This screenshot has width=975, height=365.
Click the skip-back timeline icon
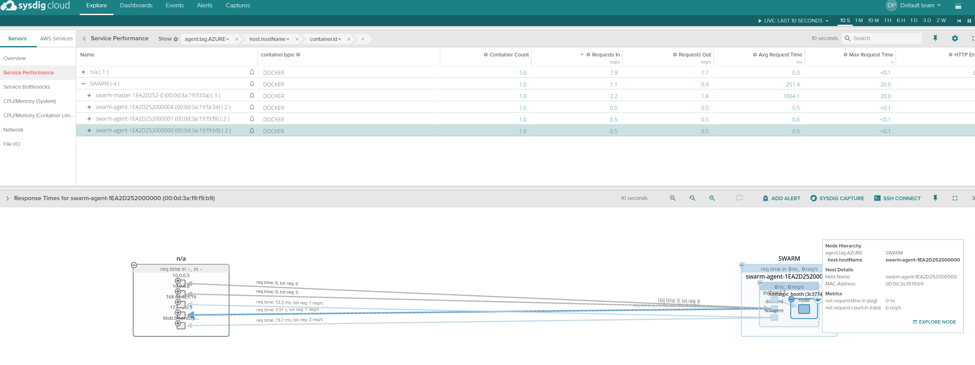click(x=959, y=21)
